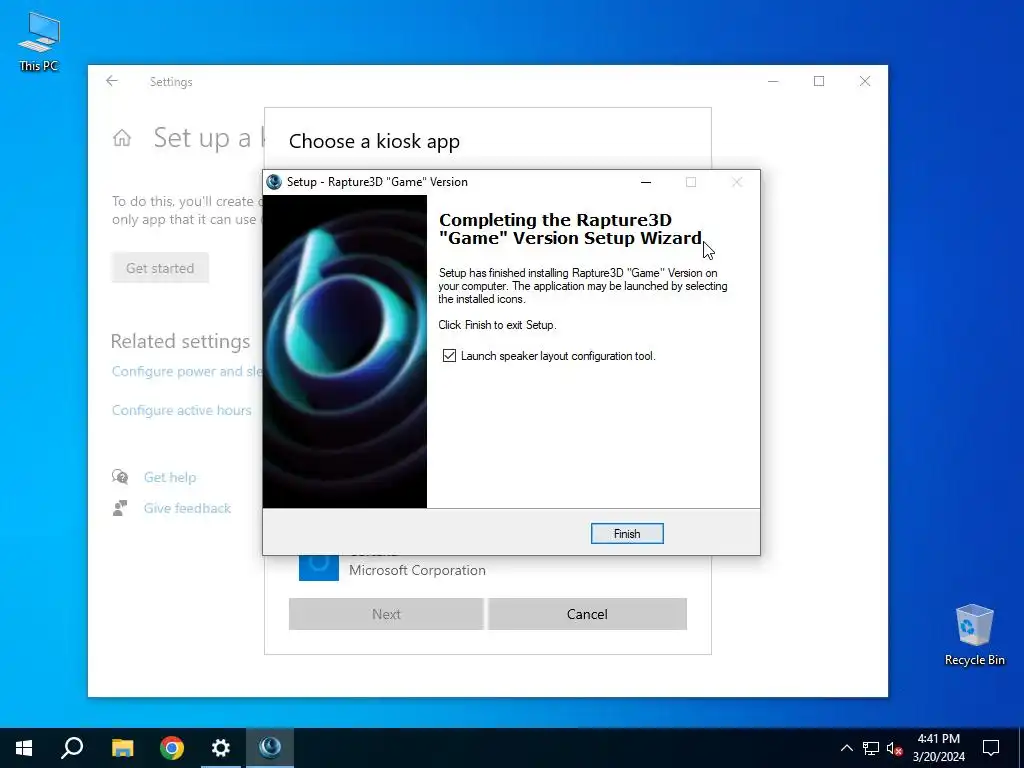Launch Google Chrome from the taskbar
The image size is (1024, 768).
tap(172, 748)
